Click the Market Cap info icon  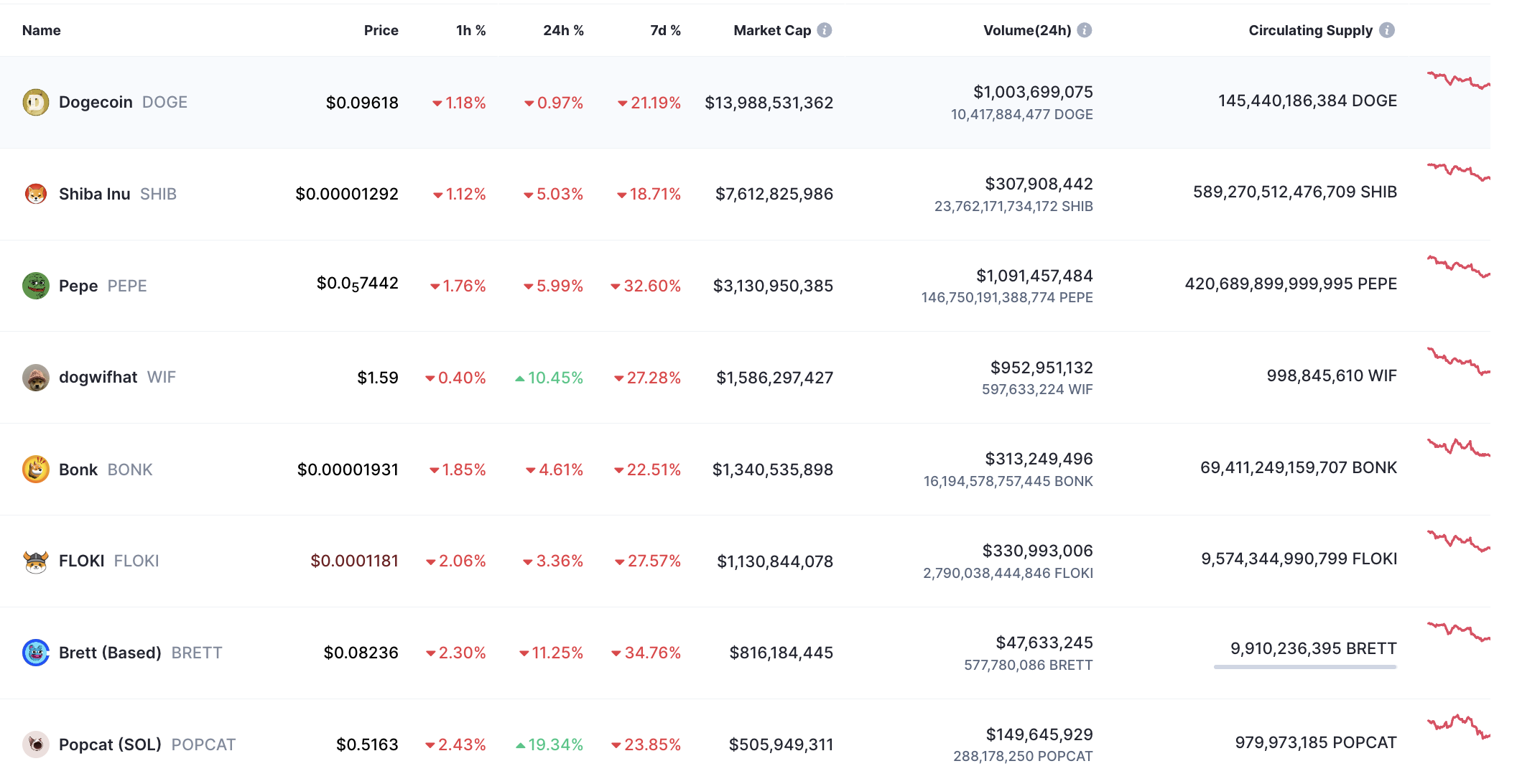(x=825, y=30)
